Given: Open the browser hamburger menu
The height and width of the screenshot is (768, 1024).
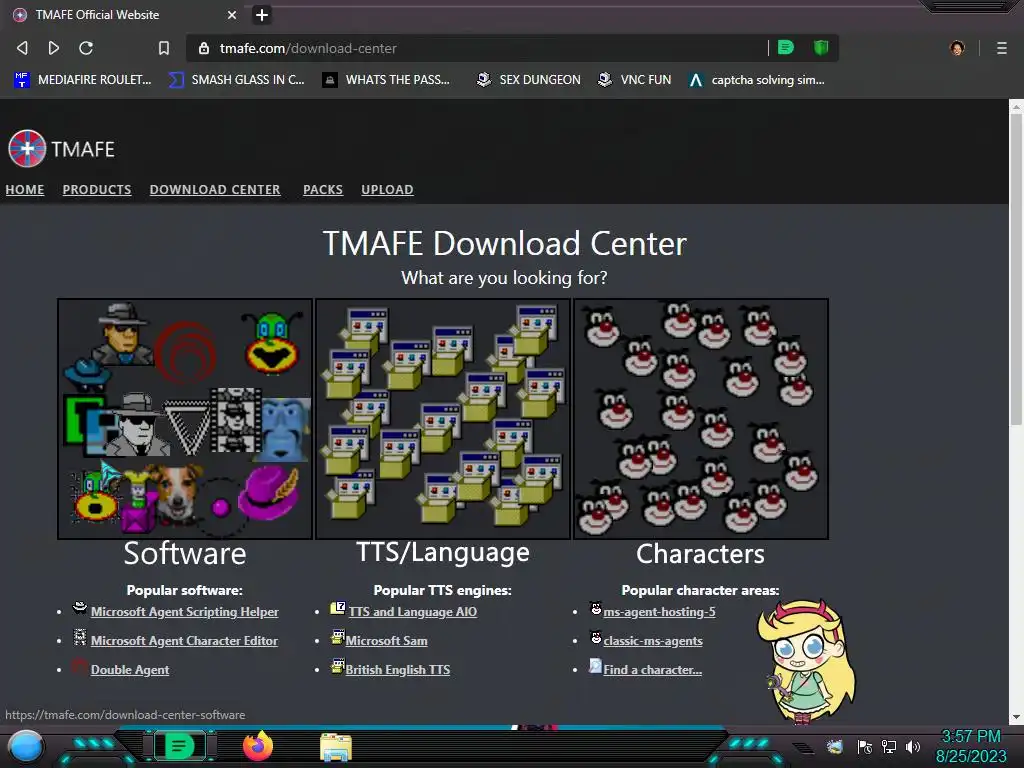Looking at the screenshot, I should click(x=1002, y=48).
